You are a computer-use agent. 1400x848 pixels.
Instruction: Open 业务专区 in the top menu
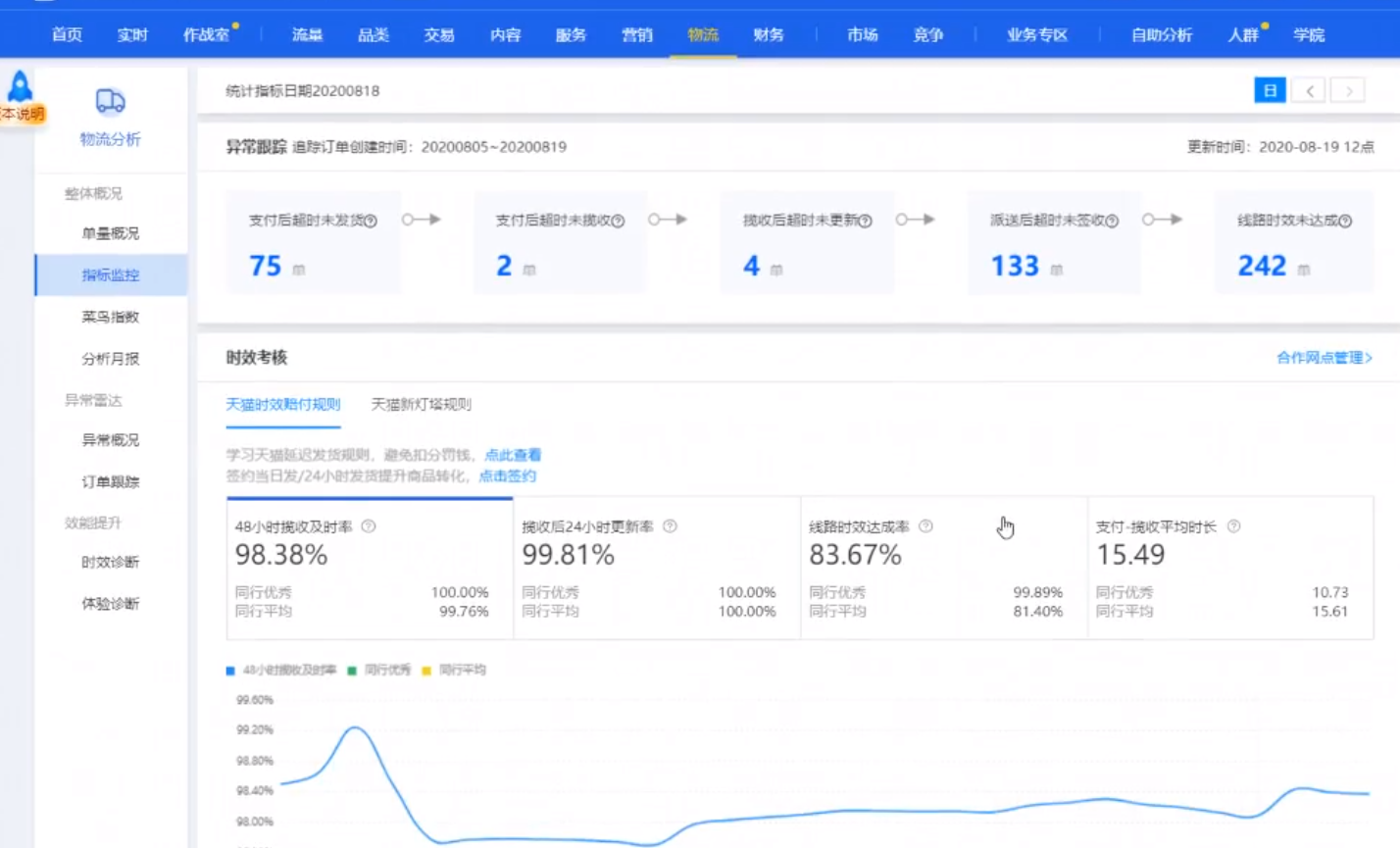pyautogui.click(x=1037, y=35)
